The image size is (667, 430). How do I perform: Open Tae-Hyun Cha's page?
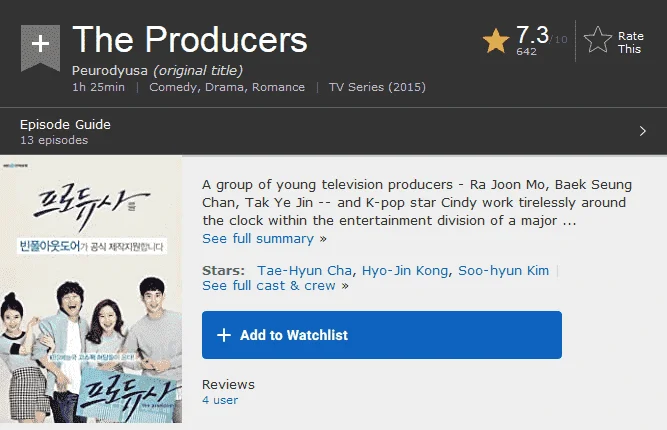[305, 271]
